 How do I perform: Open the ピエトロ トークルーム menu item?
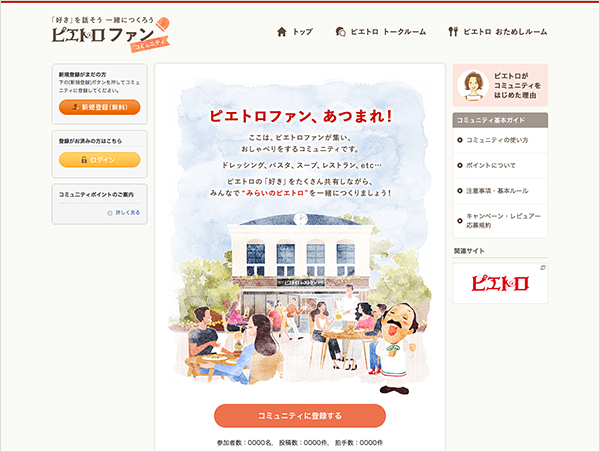click(x=380, y=32)
